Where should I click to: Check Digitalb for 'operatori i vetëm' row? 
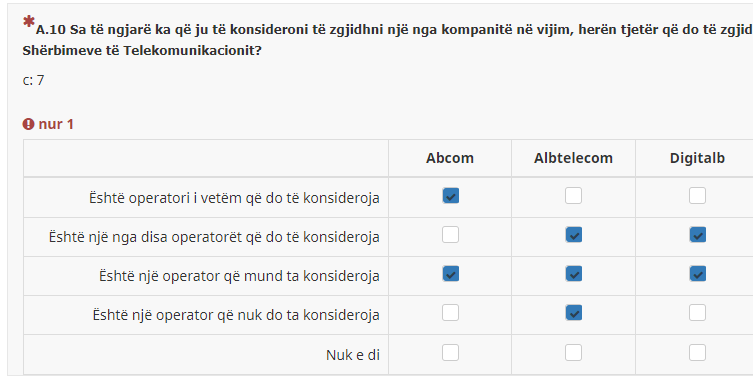click(x=697, y=196)
